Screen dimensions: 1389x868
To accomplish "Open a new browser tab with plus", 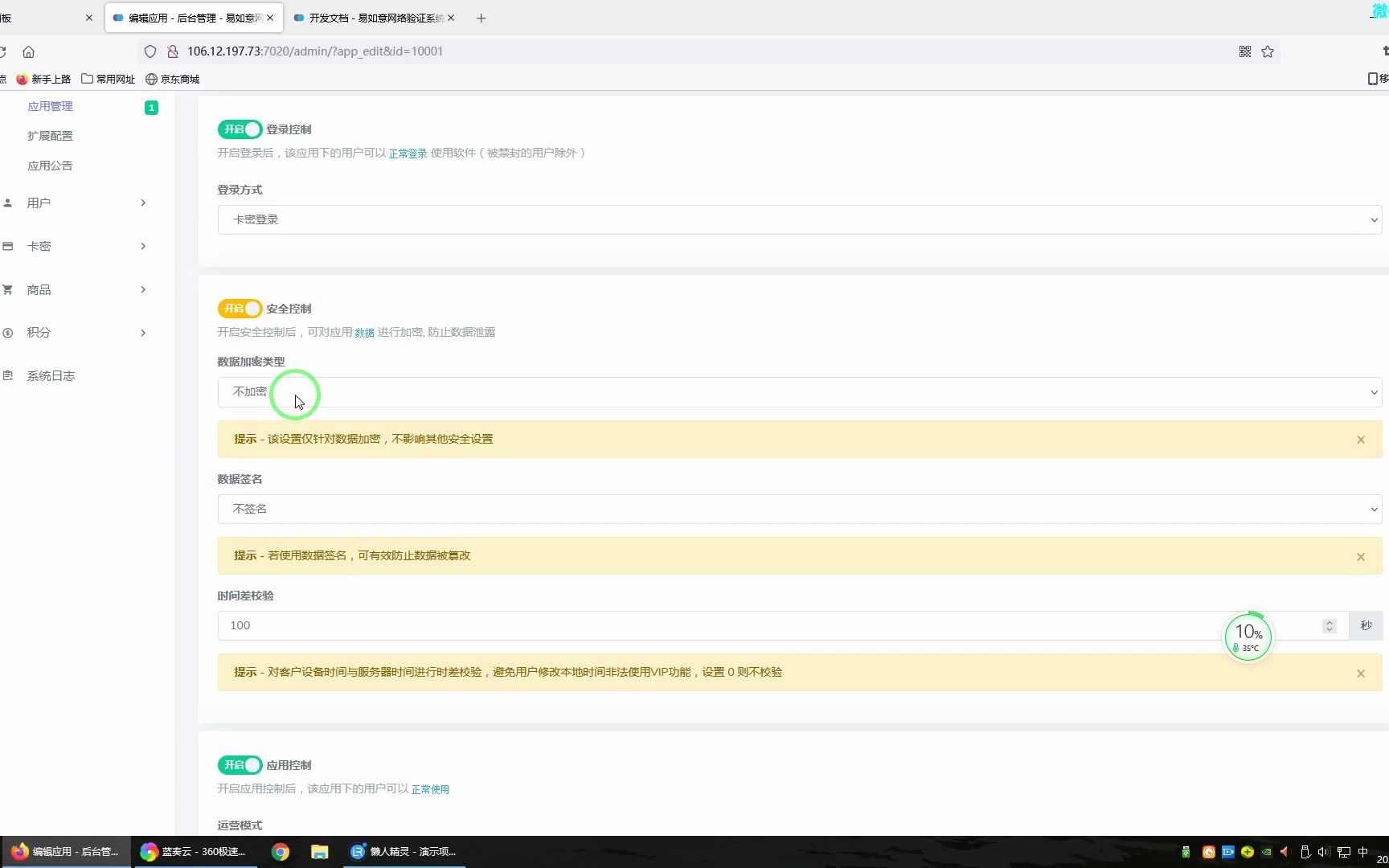I will (x=481, y=18).
